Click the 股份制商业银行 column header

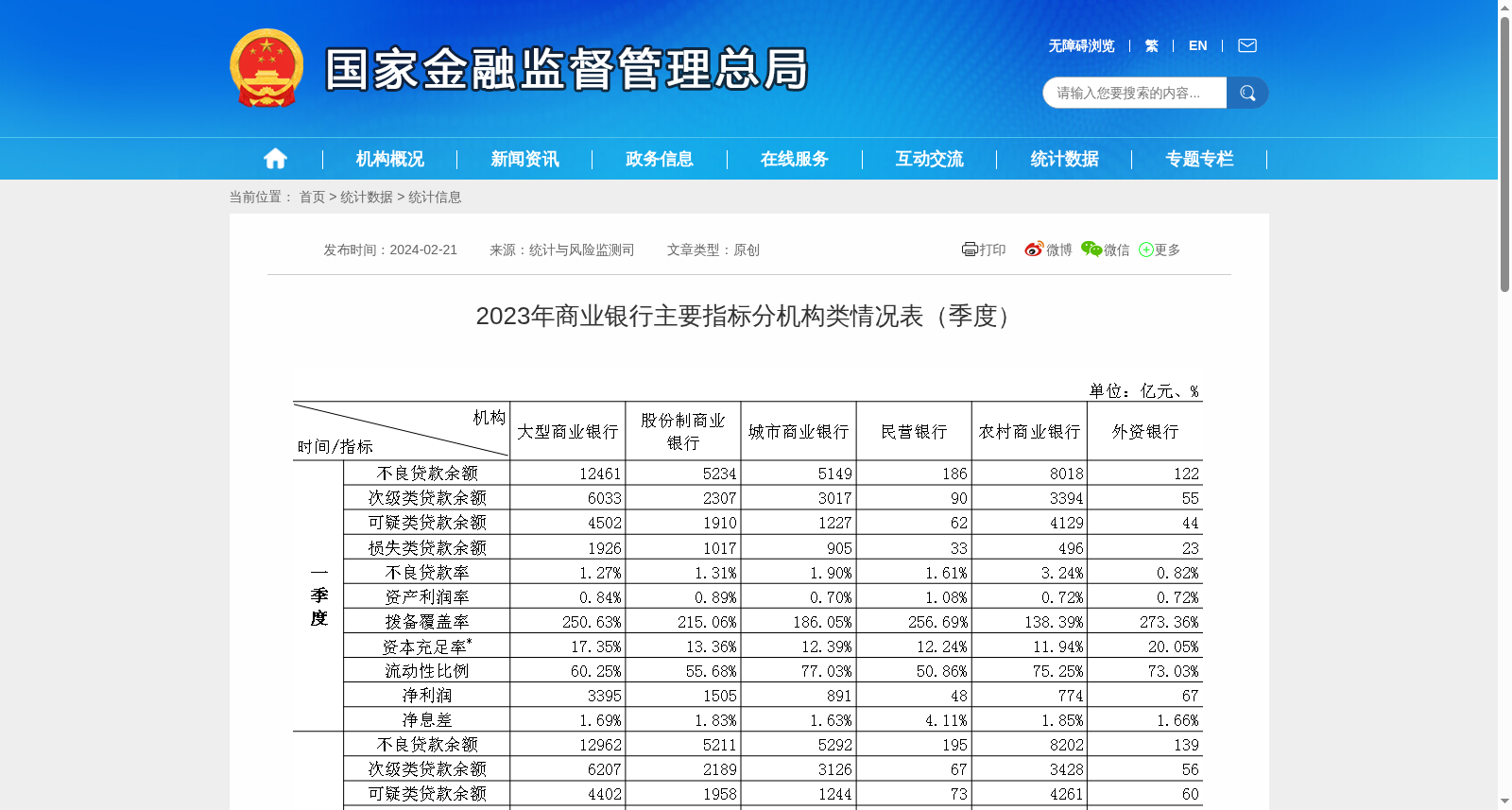683,431
